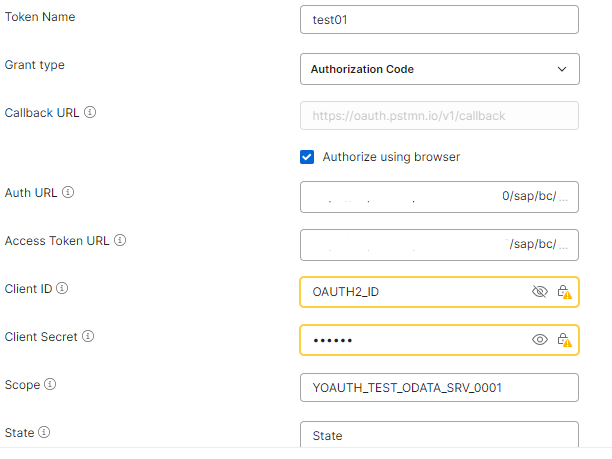This screenshot has width=612, height=459.
Task: Click the Token Name input field
Action: pyautogui.click(x=439, y=20)
